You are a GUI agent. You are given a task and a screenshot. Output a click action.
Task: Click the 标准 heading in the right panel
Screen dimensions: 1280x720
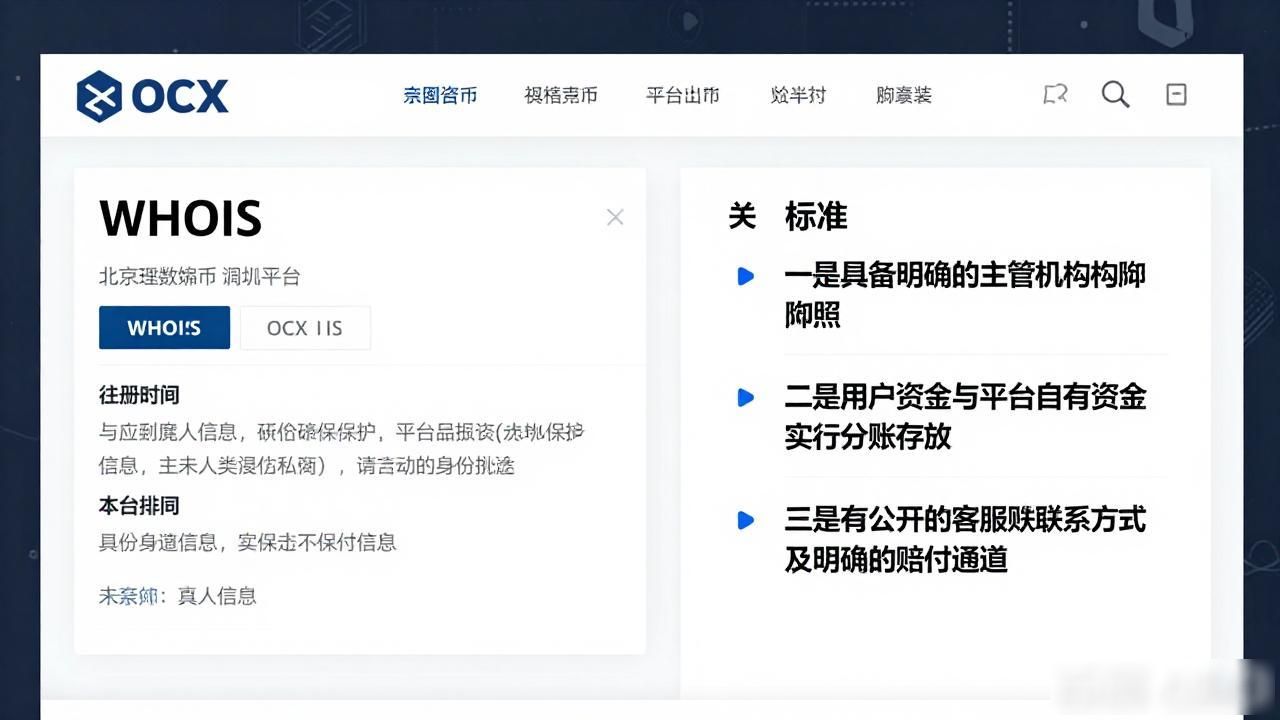coord(816,216)
